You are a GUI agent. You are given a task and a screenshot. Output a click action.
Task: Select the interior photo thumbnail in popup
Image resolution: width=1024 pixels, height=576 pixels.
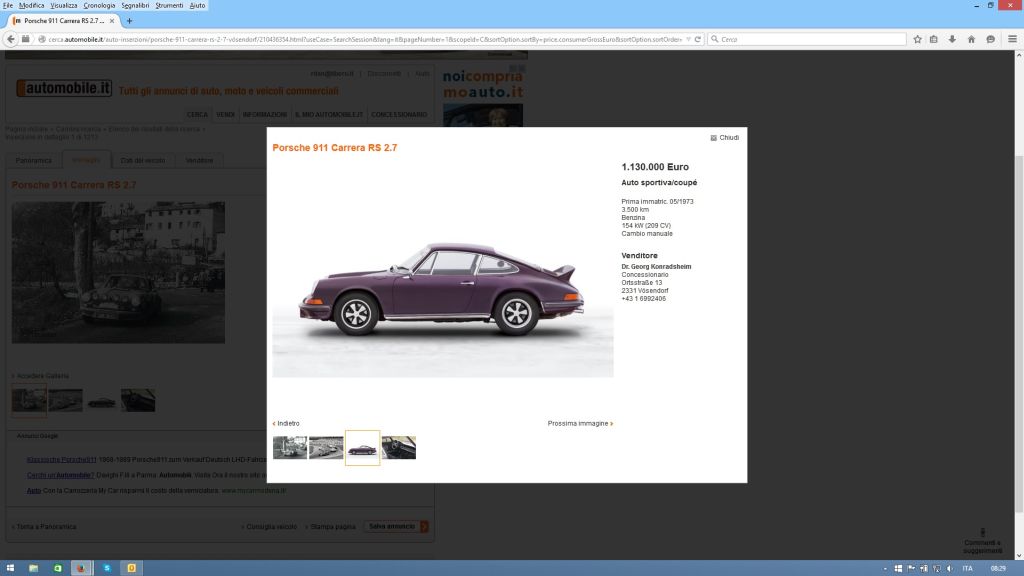tap(398, 447)
